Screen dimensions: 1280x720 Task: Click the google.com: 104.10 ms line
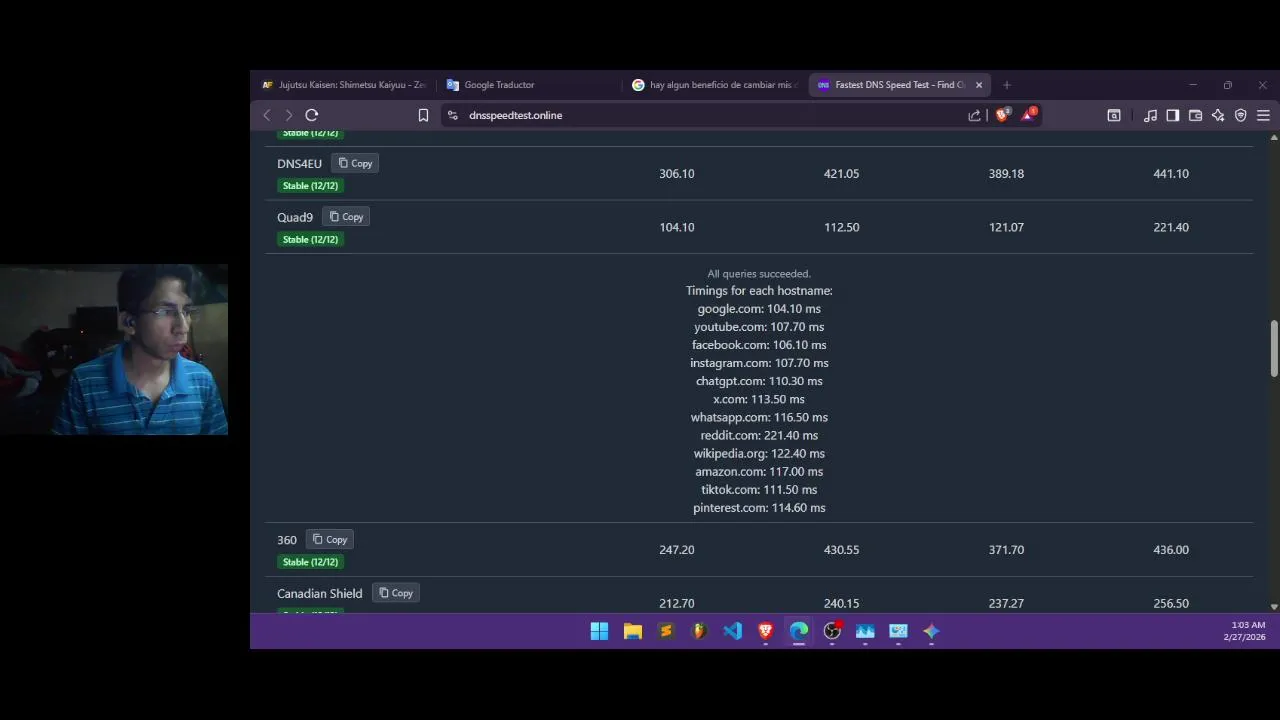(x=759, y=309)
